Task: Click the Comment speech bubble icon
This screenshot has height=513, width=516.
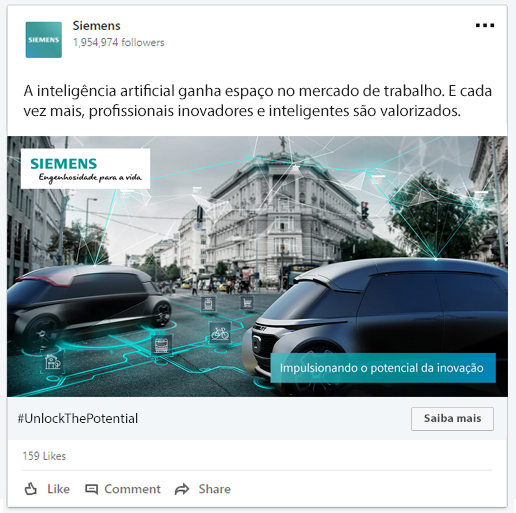Action: tap(91, 489)
